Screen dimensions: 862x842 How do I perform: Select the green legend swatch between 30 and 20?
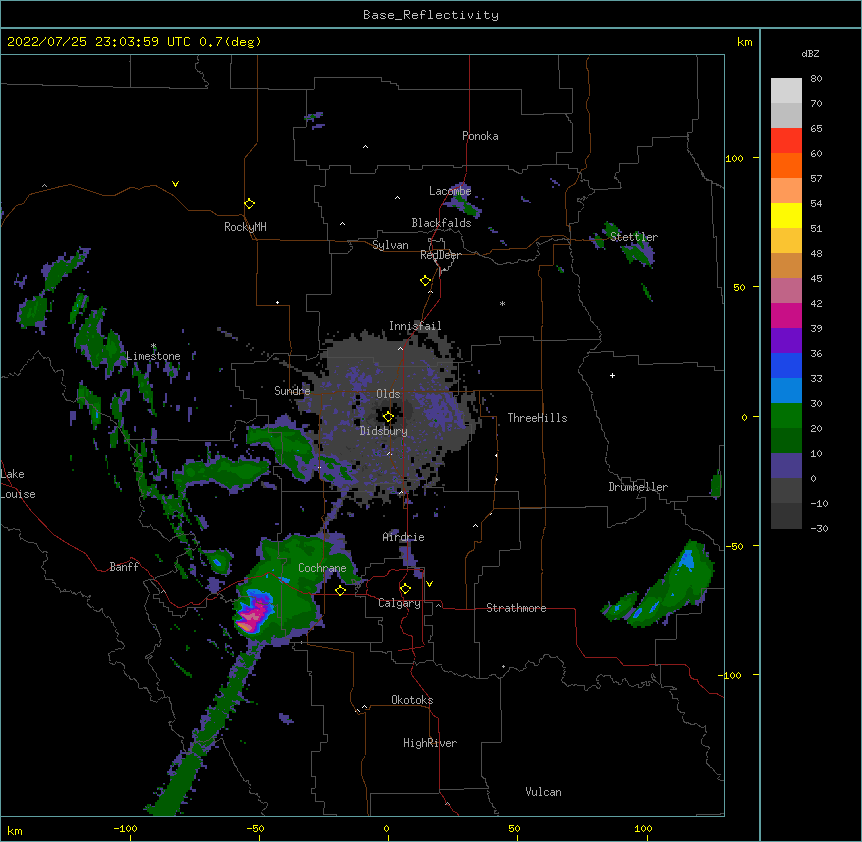pos(786,416)
